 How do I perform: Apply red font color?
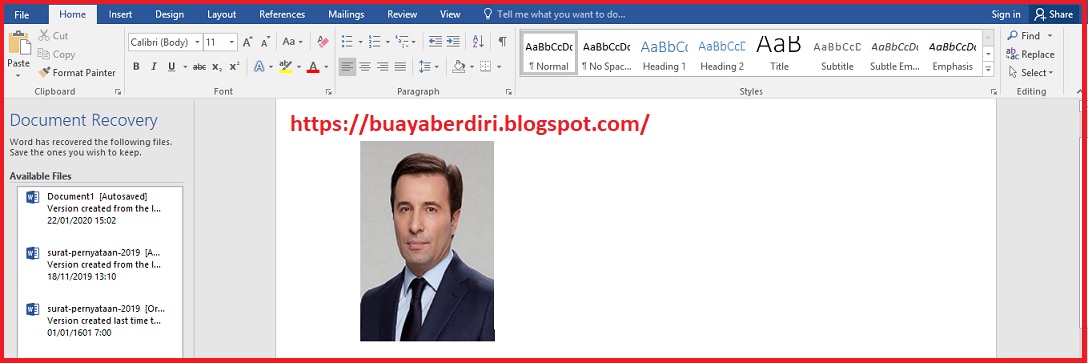312,67
